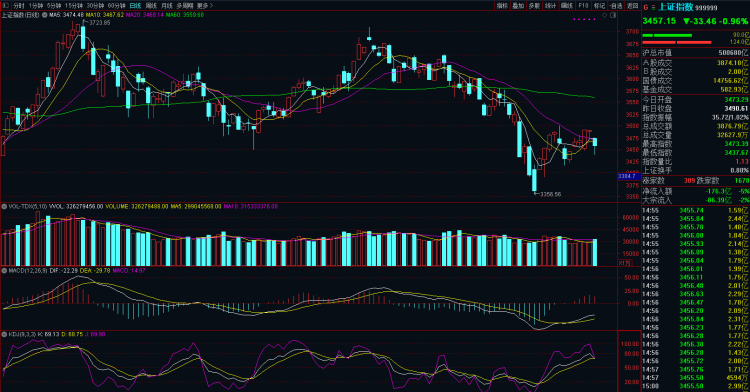Screen dimensions: 750x392
Task: Click the down-arrow change -33.46 value
Action: [700, 21]
